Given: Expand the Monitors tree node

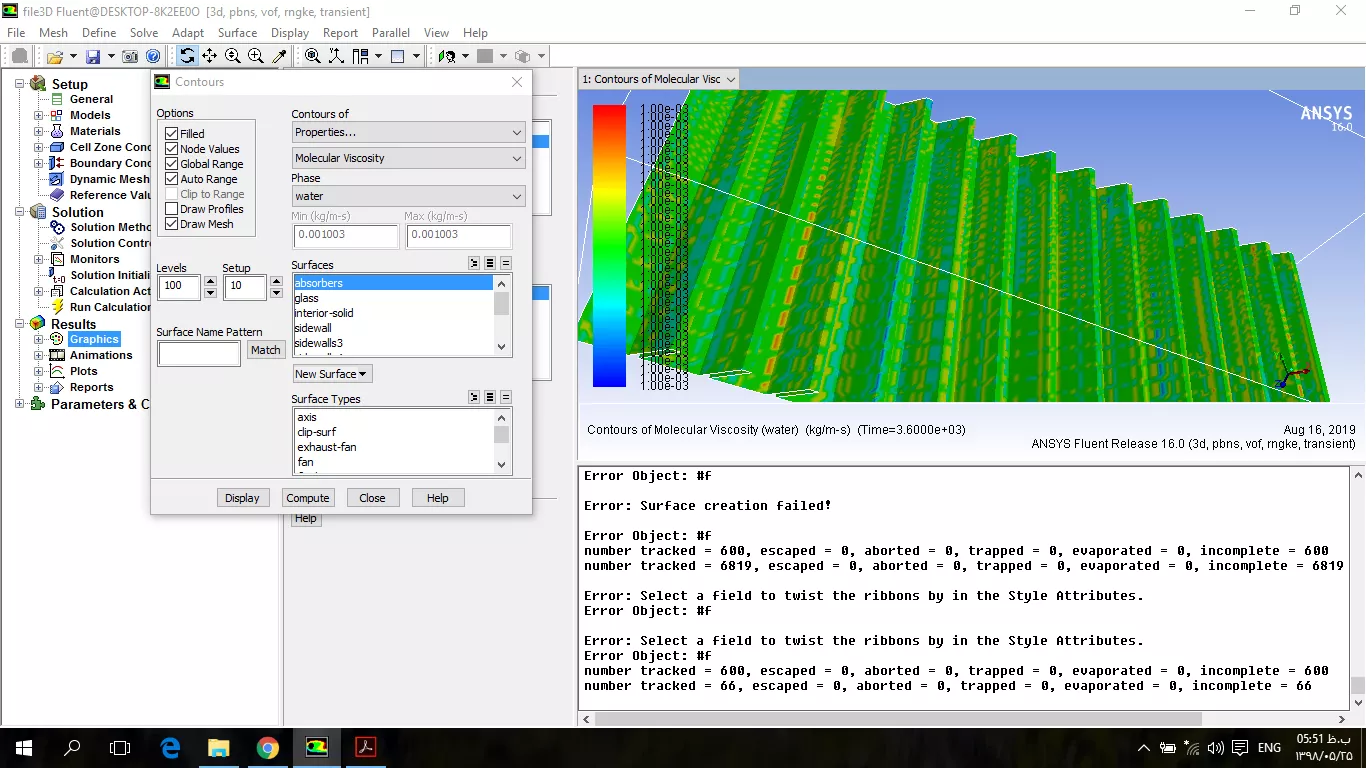Looking at the screenshot, I should (x=39, y=259).
